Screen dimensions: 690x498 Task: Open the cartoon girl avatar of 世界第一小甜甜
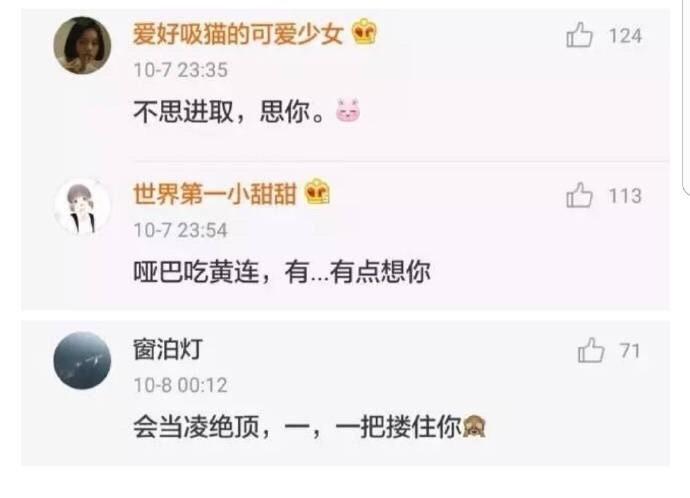82,206
